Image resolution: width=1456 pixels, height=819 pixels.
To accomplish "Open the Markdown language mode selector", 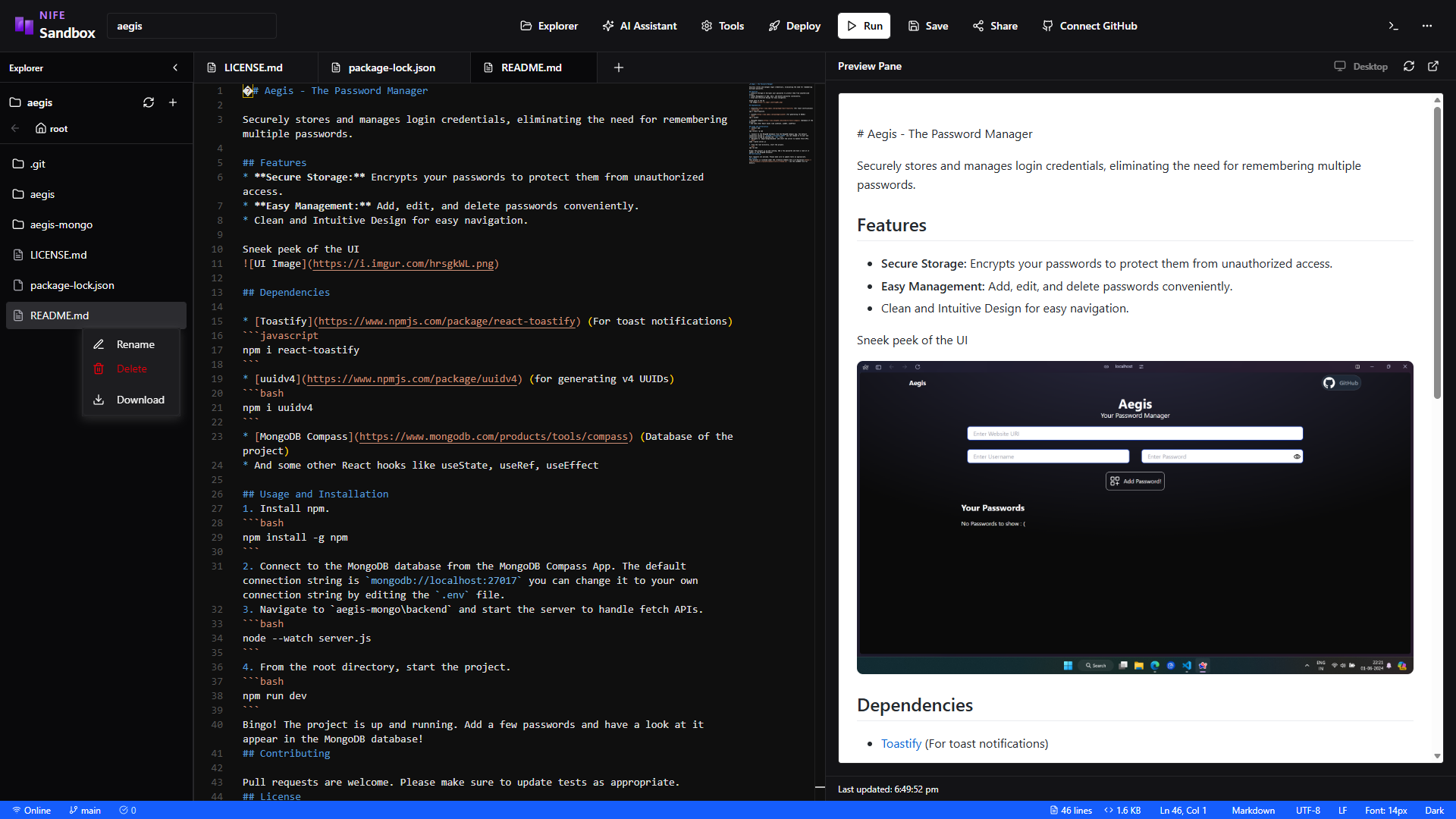I will (1253, 810).
